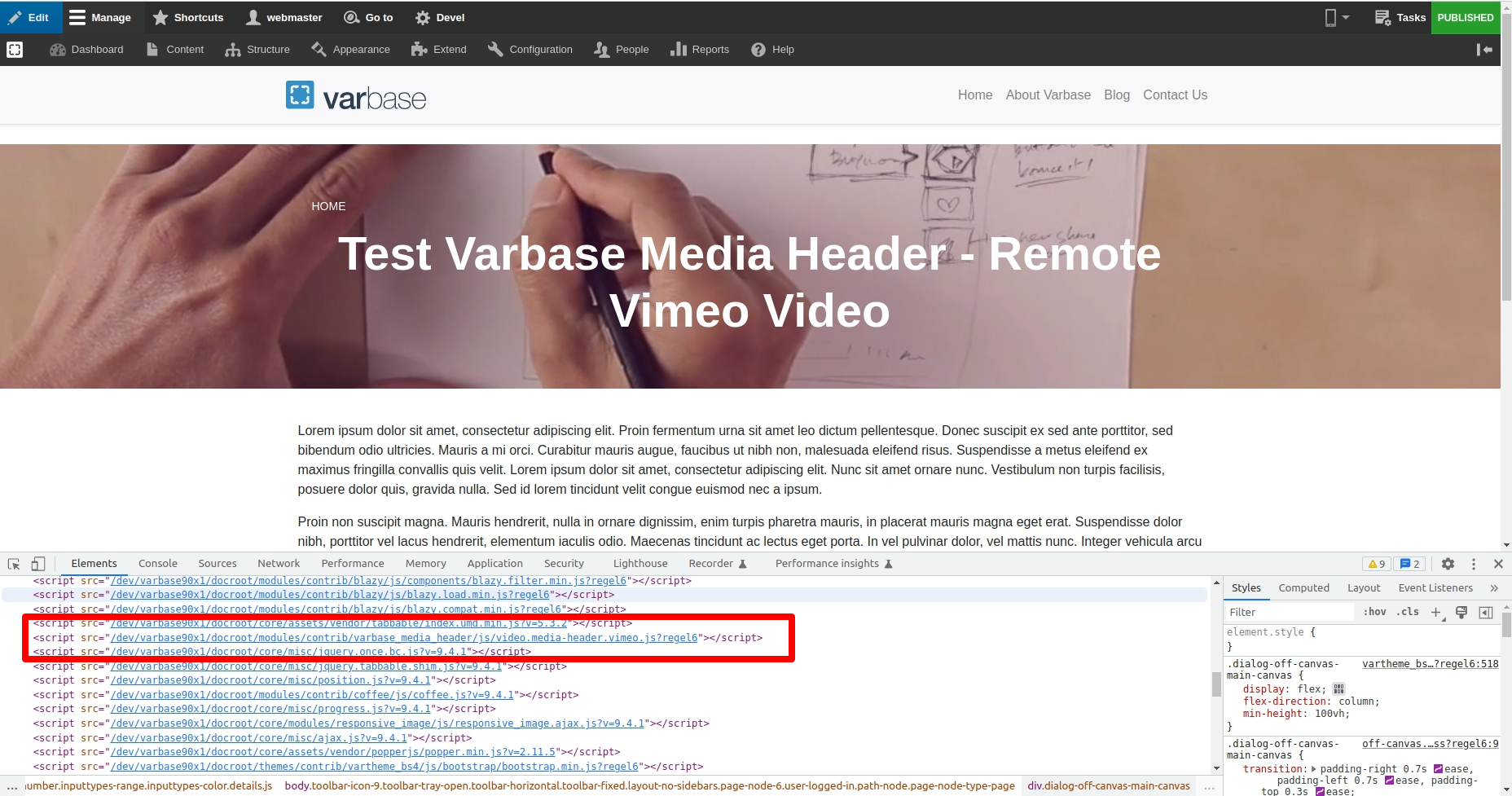
Task: Toggle the DevTools device toolbar icon
Action: pos(38,564)
